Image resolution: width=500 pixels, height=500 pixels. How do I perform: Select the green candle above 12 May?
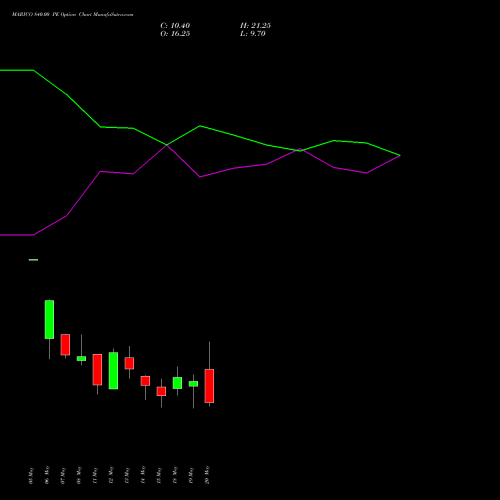pyautogui.click(x=113, y=370)
